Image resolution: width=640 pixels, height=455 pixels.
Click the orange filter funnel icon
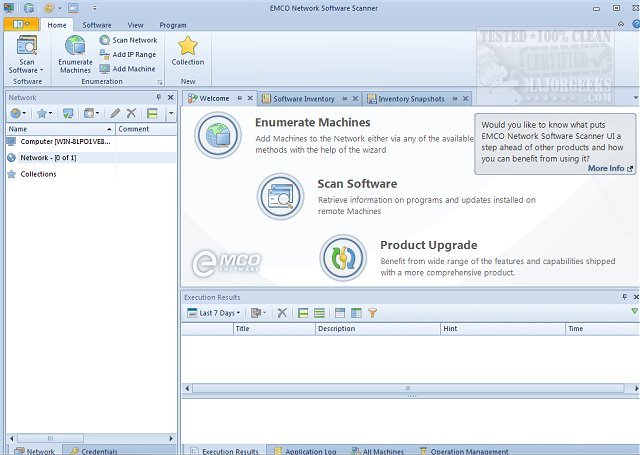(x=372, y=313)
